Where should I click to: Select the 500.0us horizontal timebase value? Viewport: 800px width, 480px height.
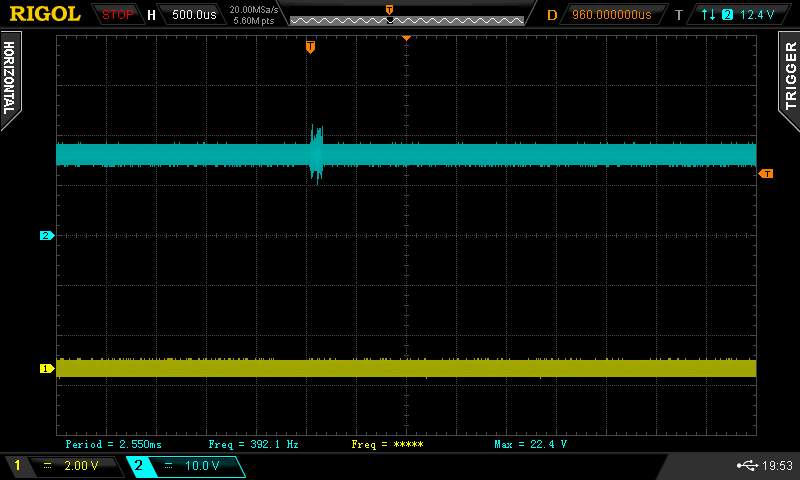pos(193,15)
